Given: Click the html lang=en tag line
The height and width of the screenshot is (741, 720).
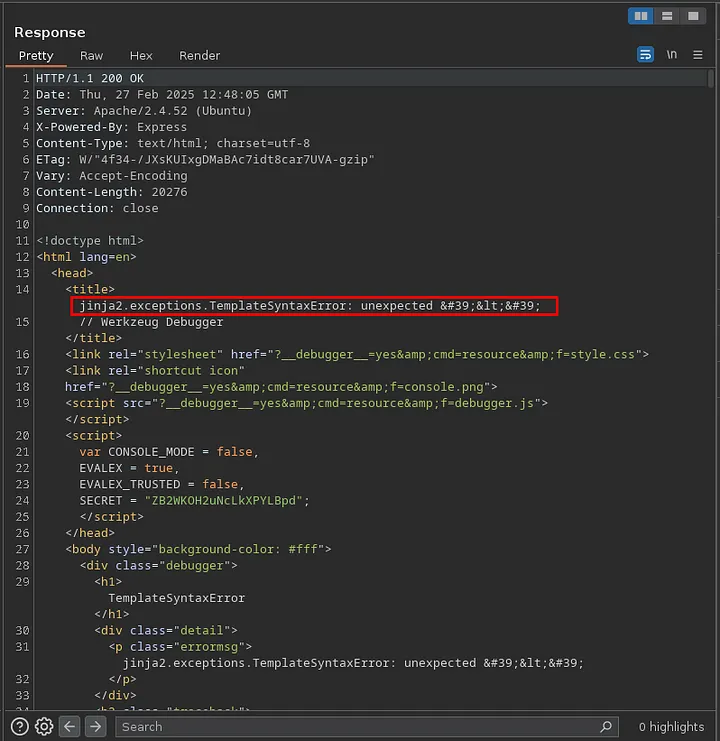Looking at the screenshot, I should (x=86, y=257).
